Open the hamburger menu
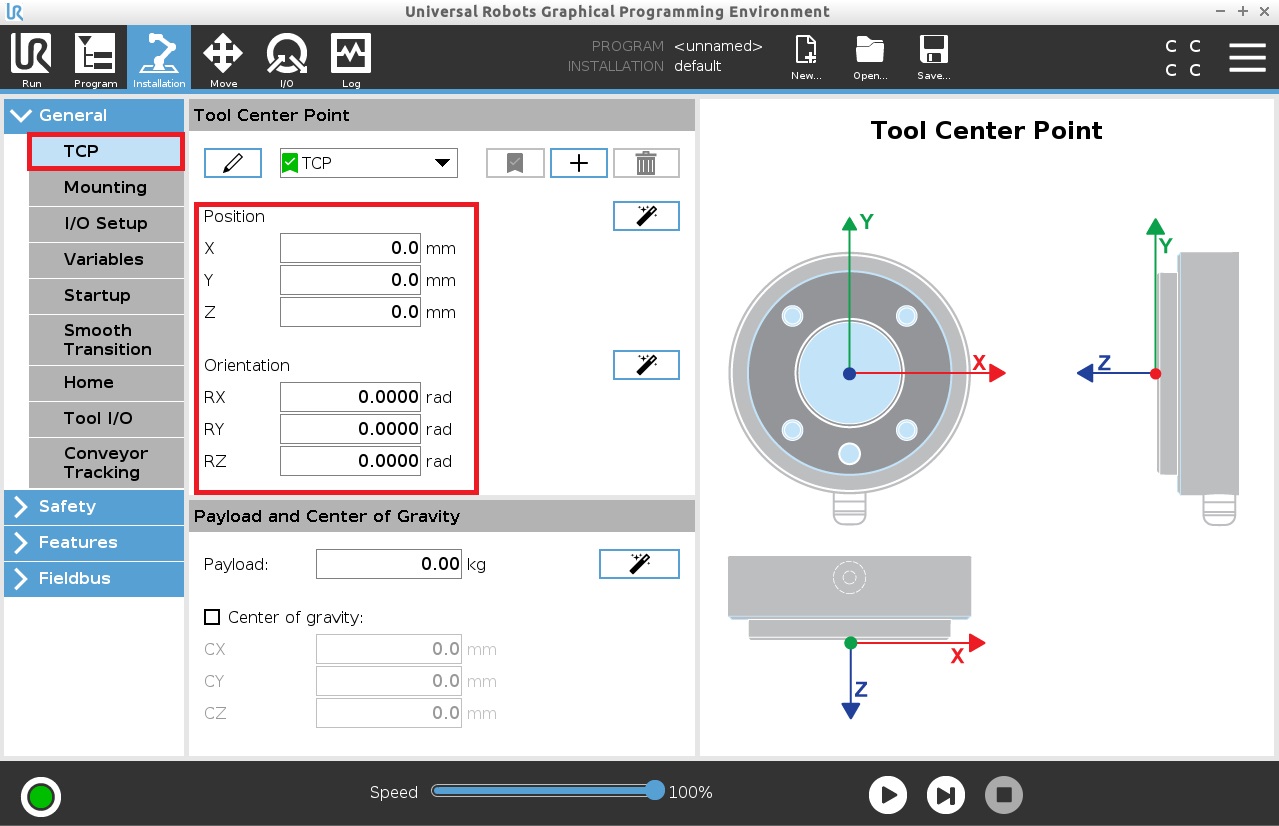The height and width of the screenshot is (826, 1279). point(1247,57)
